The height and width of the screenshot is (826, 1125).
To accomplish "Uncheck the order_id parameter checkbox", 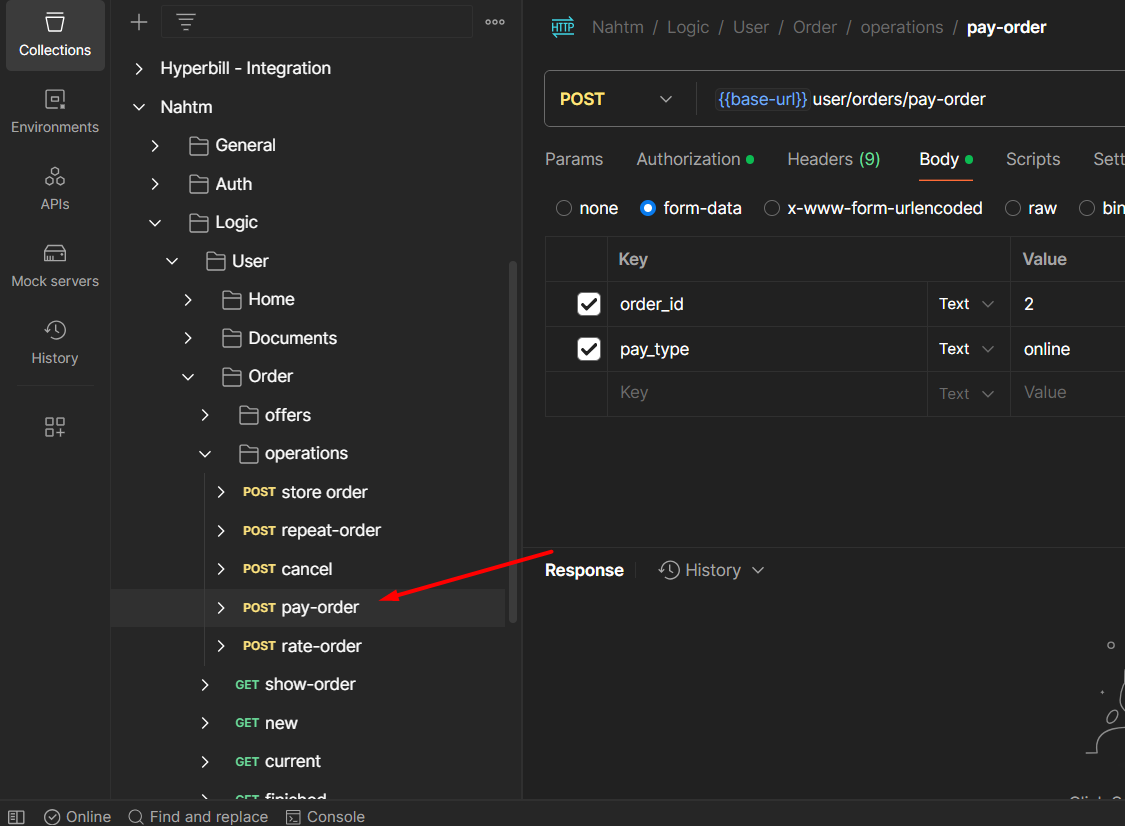I will click(x=589, y=304).
